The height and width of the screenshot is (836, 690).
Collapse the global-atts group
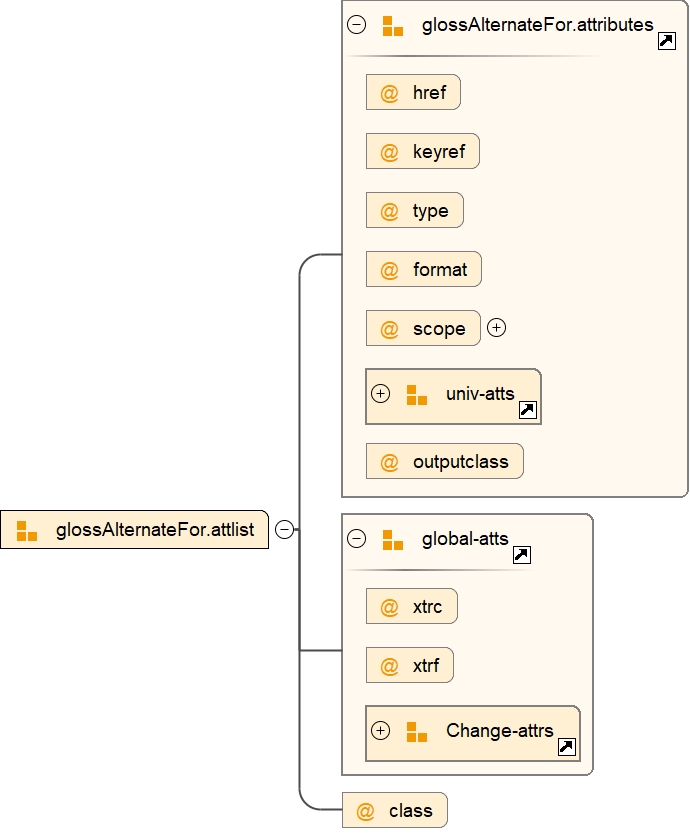coord(356,539)
